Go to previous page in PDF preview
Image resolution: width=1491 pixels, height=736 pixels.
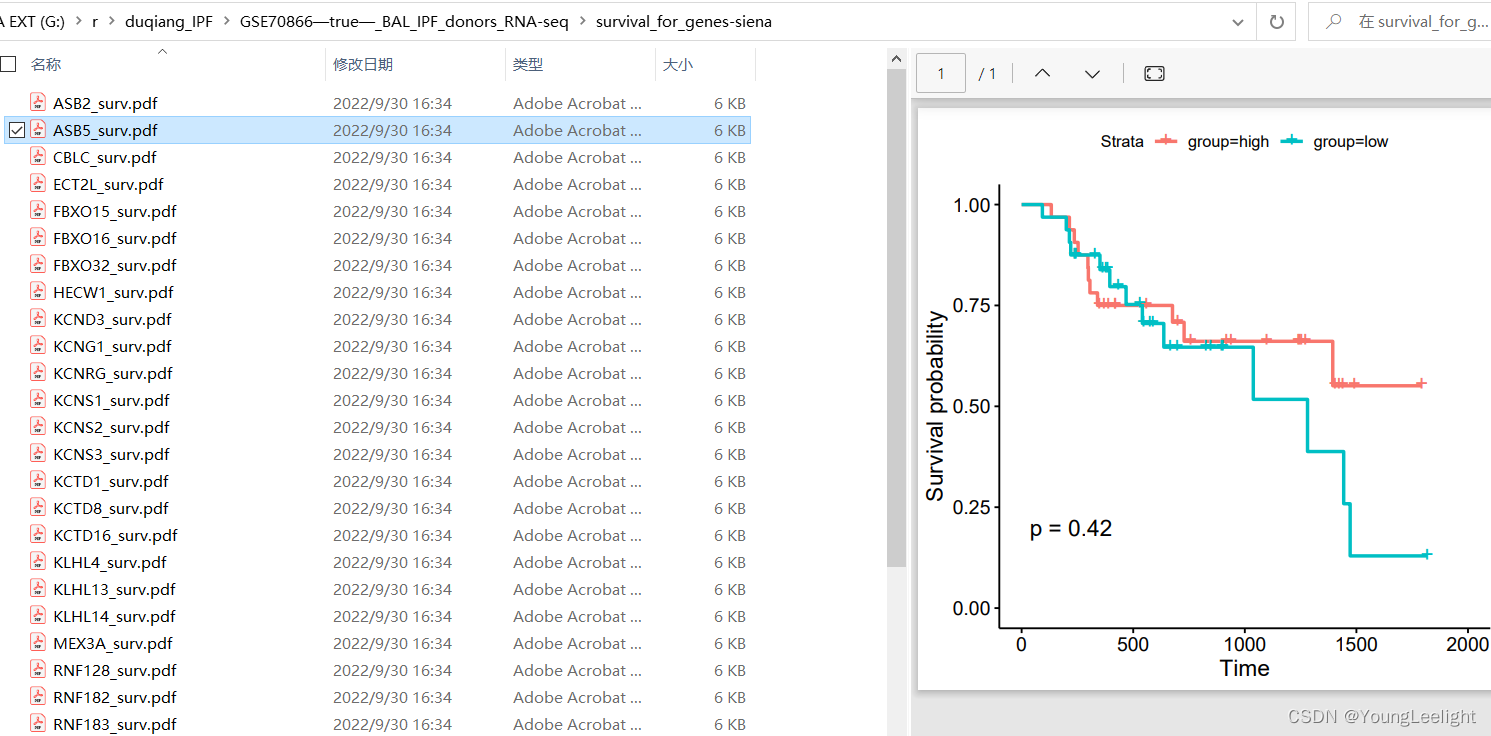coord(1042,73)
